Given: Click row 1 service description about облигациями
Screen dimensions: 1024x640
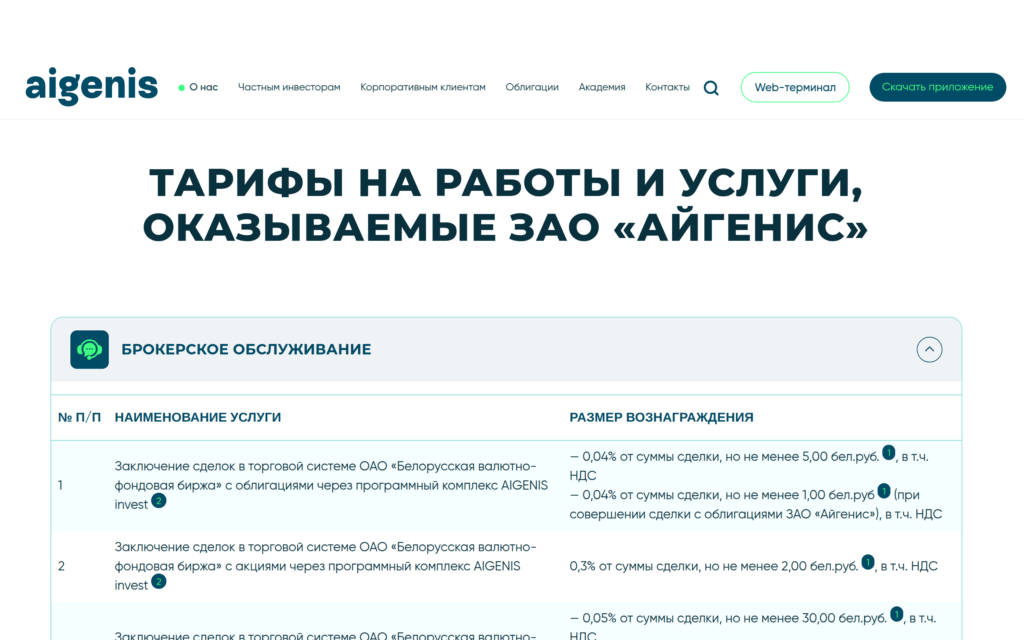Looking at the screenshot, I should (331, 485).
